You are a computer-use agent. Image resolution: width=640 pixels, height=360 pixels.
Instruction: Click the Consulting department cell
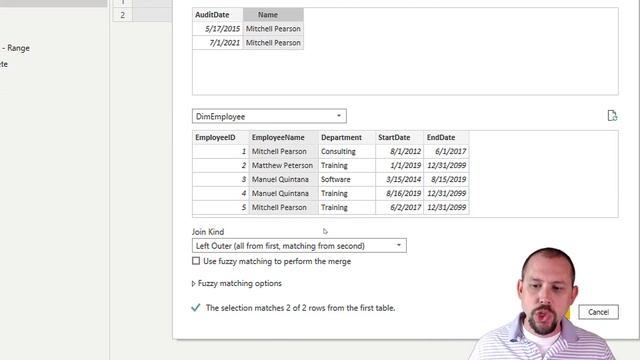point(347,151)
